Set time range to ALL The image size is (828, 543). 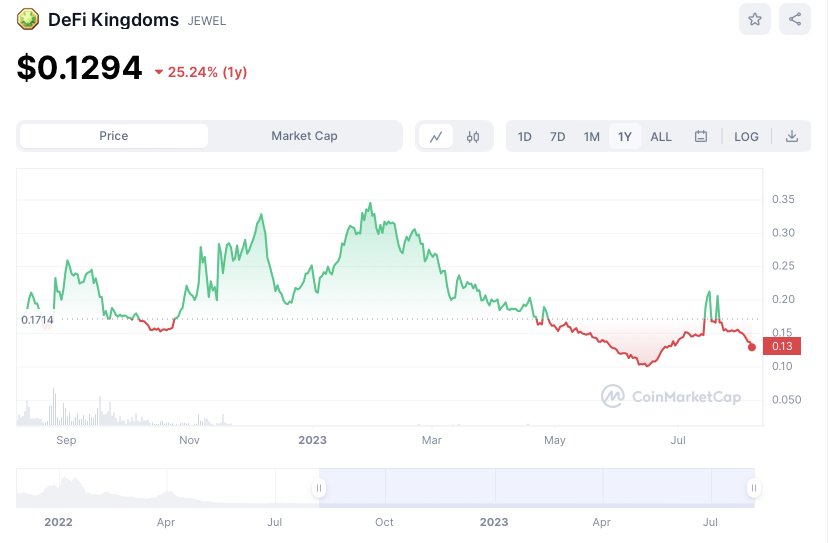tap(661, 137)
